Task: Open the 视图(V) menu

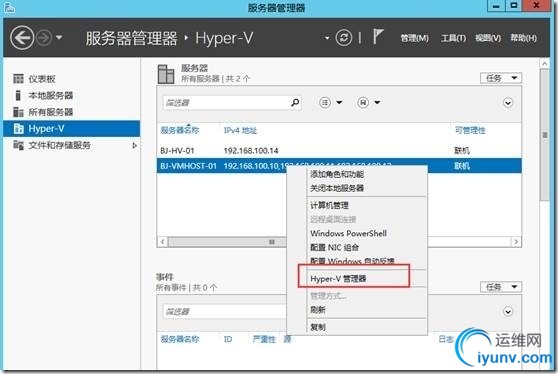Action: 488,38
